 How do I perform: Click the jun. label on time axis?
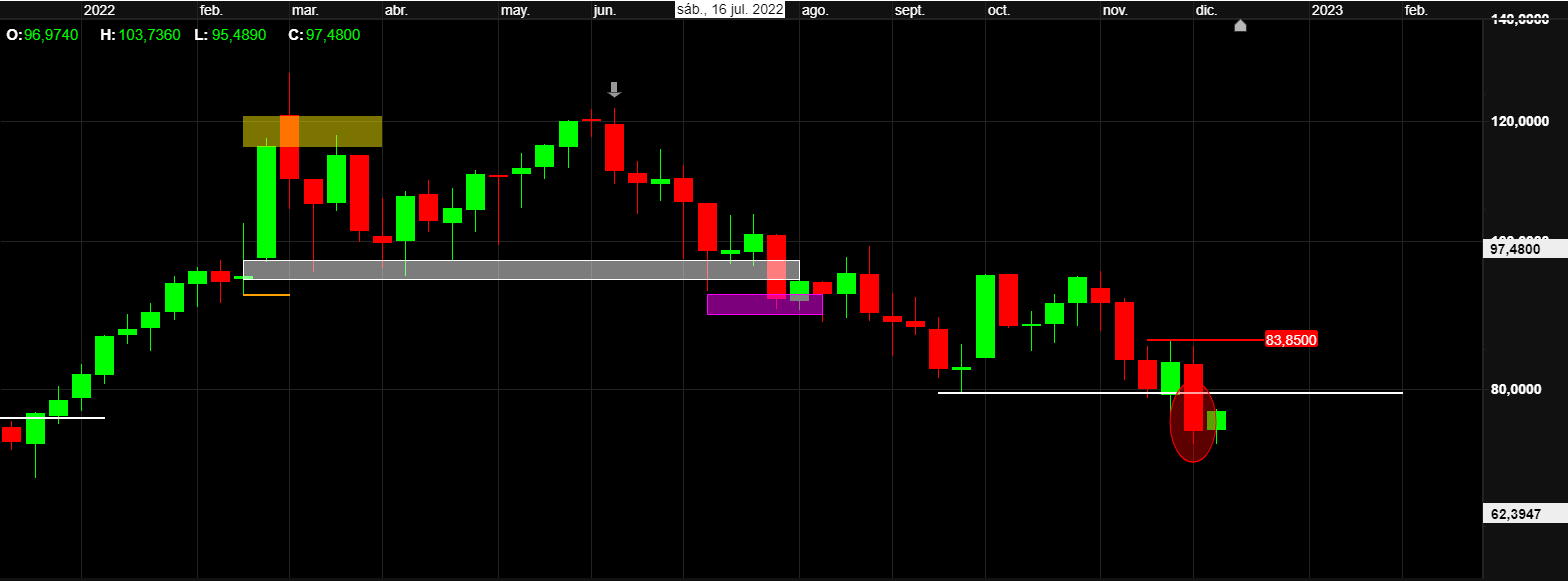click(605, 10)
